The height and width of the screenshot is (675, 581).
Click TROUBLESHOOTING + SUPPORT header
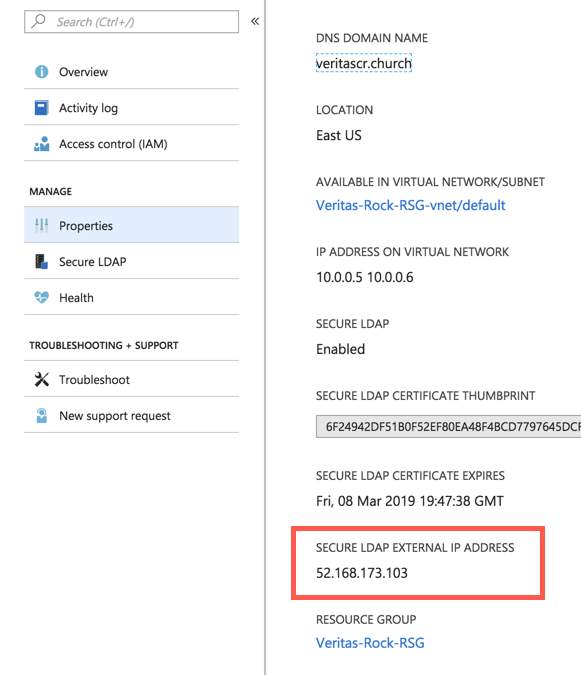tap(104, 345)
